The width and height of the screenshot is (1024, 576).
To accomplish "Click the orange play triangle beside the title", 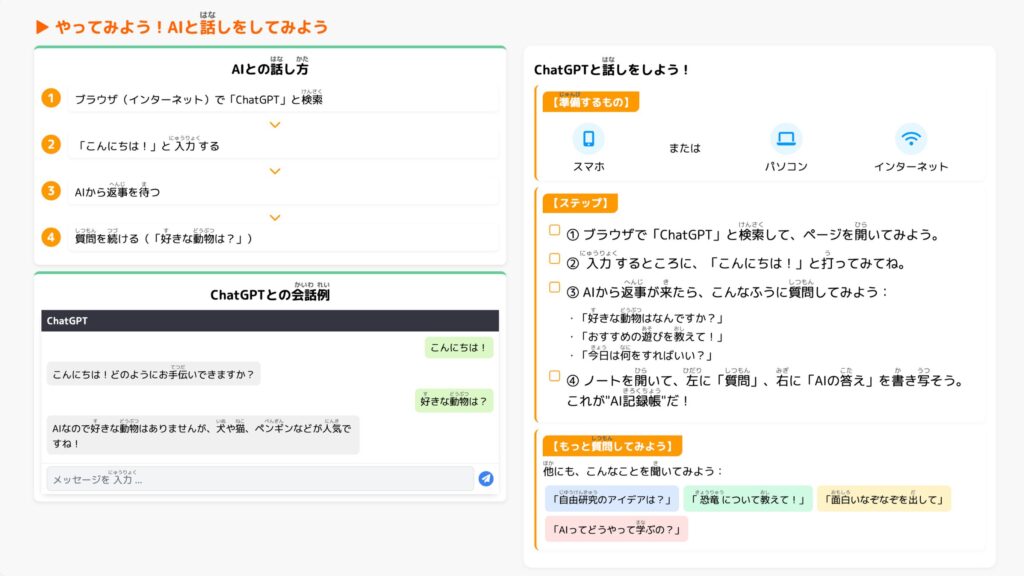I will [42, 27].
